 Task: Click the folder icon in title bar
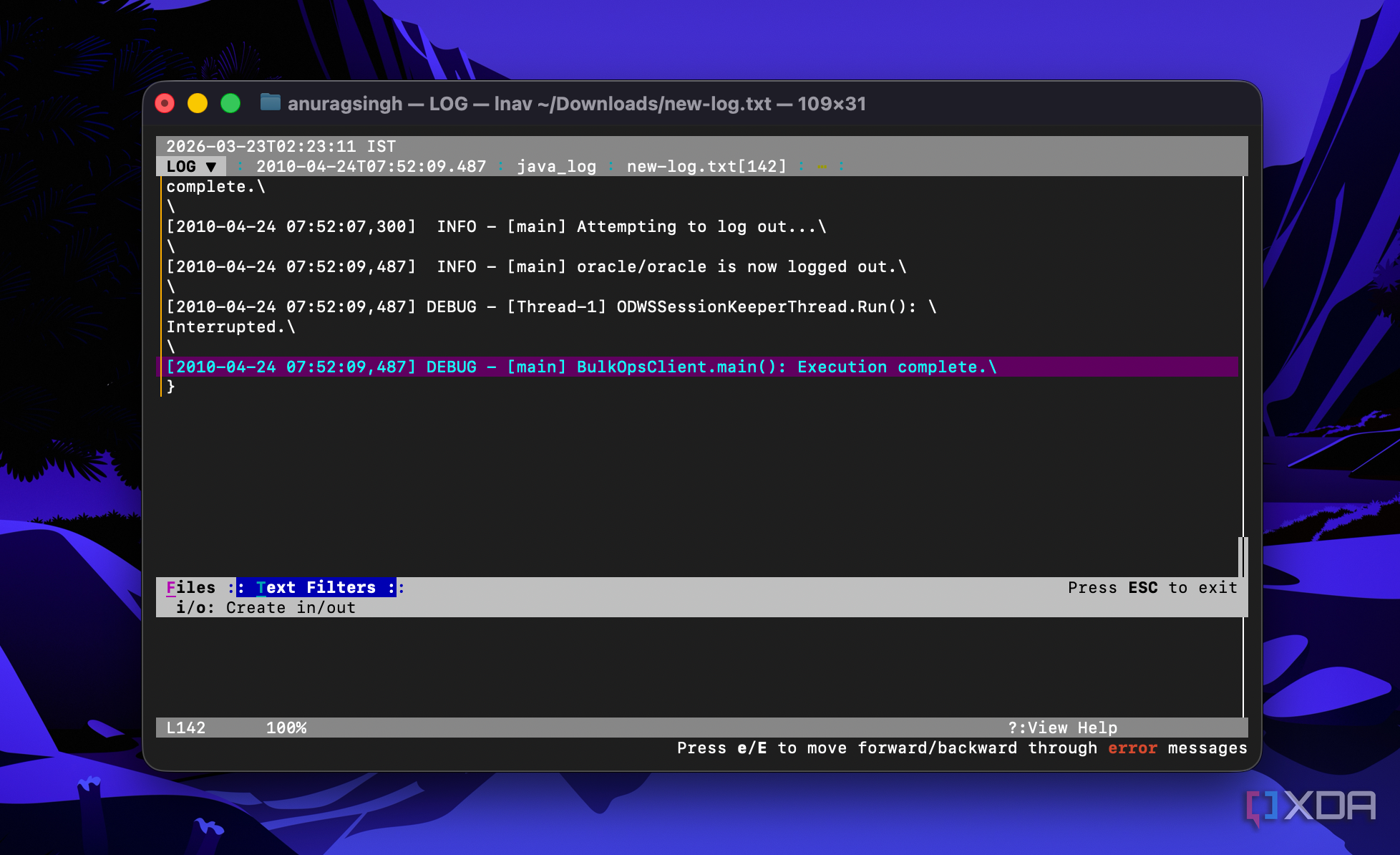pos(270,103)
